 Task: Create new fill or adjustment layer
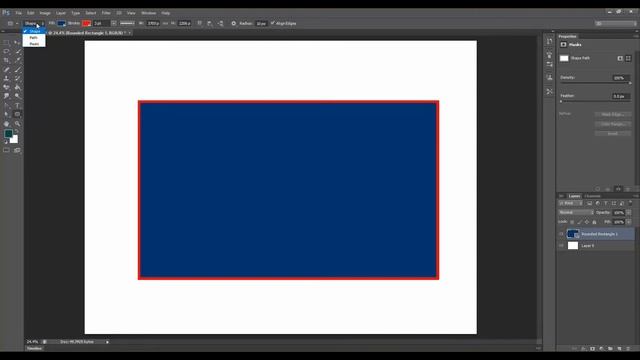tap(601, 349)
